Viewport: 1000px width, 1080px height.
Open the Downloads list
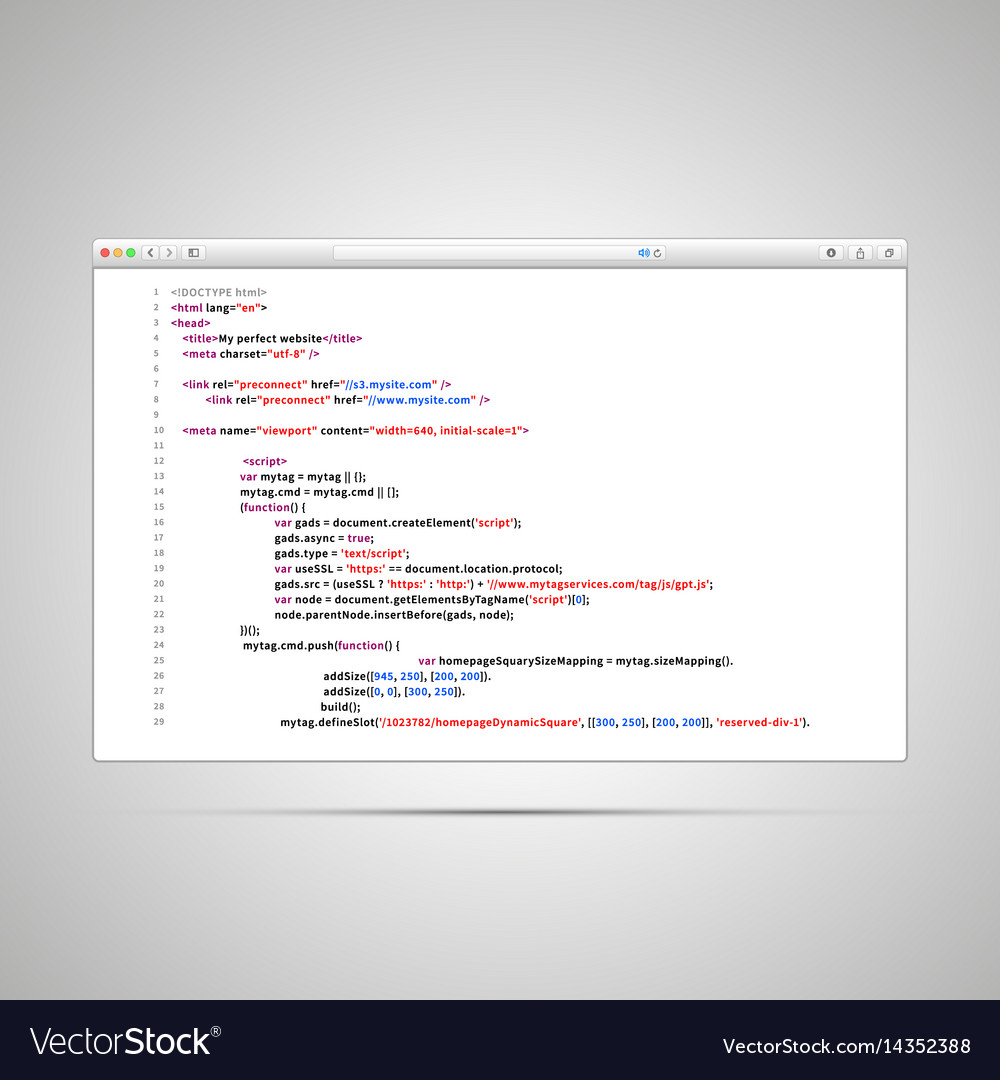point(830,252)
